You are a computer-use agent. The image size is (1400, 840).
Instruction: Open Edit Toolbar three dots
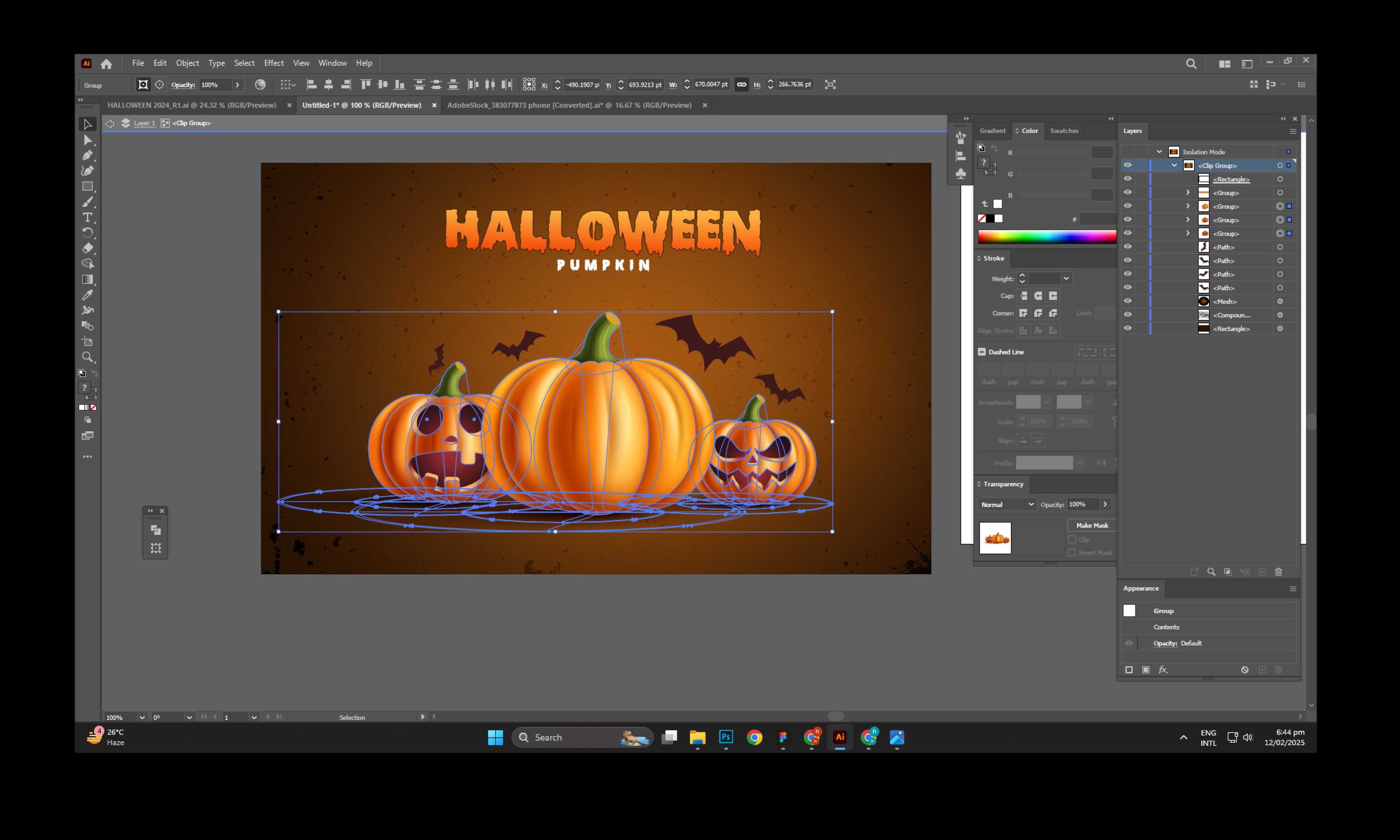[87, 456]
